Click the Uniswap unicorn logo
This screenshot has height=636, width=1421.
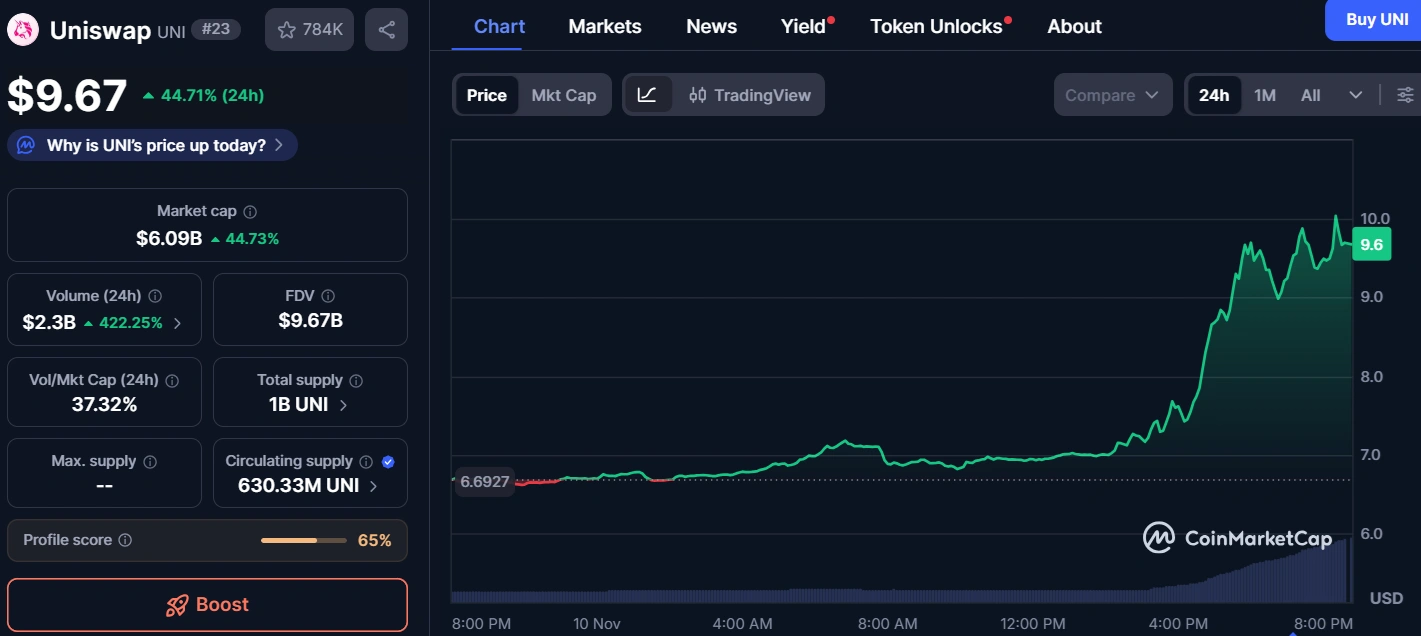click(22, 30)
